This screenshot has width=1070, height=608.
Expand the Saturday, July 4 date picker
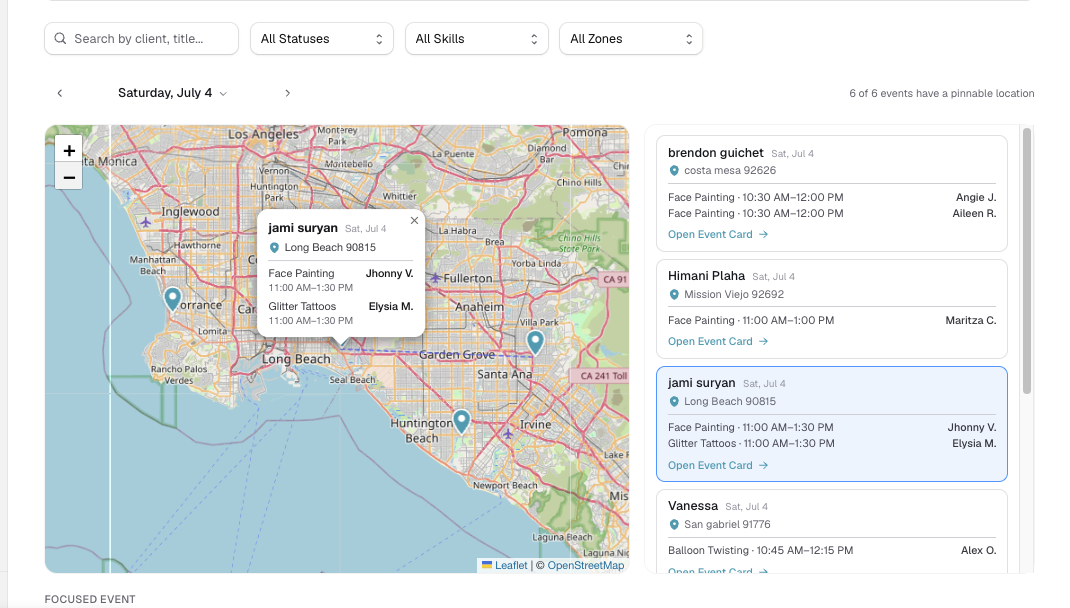[172, 93]
